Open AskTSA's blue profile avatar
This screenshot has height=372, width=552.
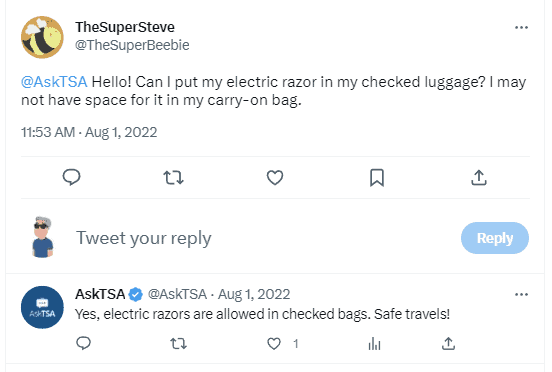(42, 307)
